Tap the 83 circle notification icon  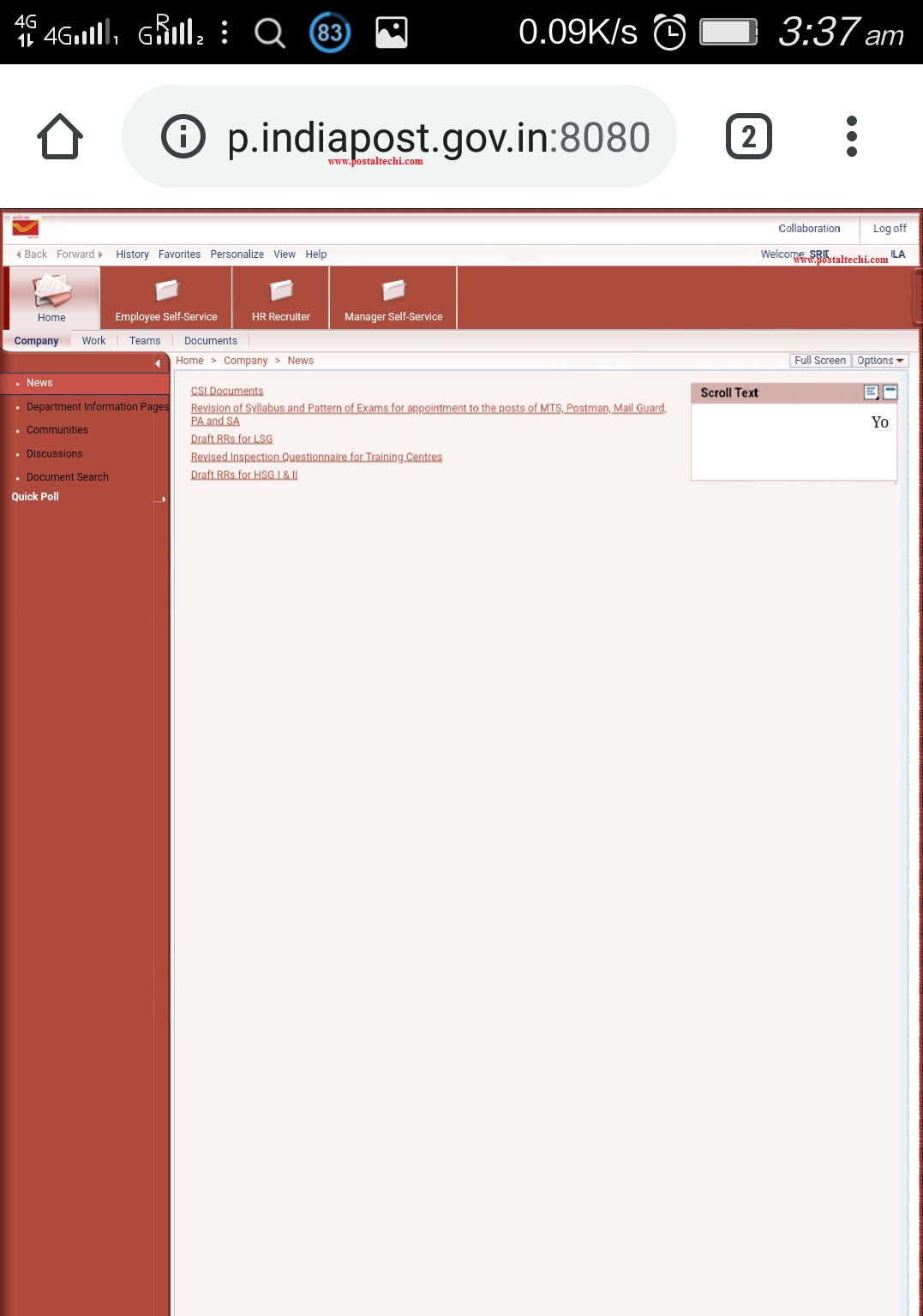330,33
